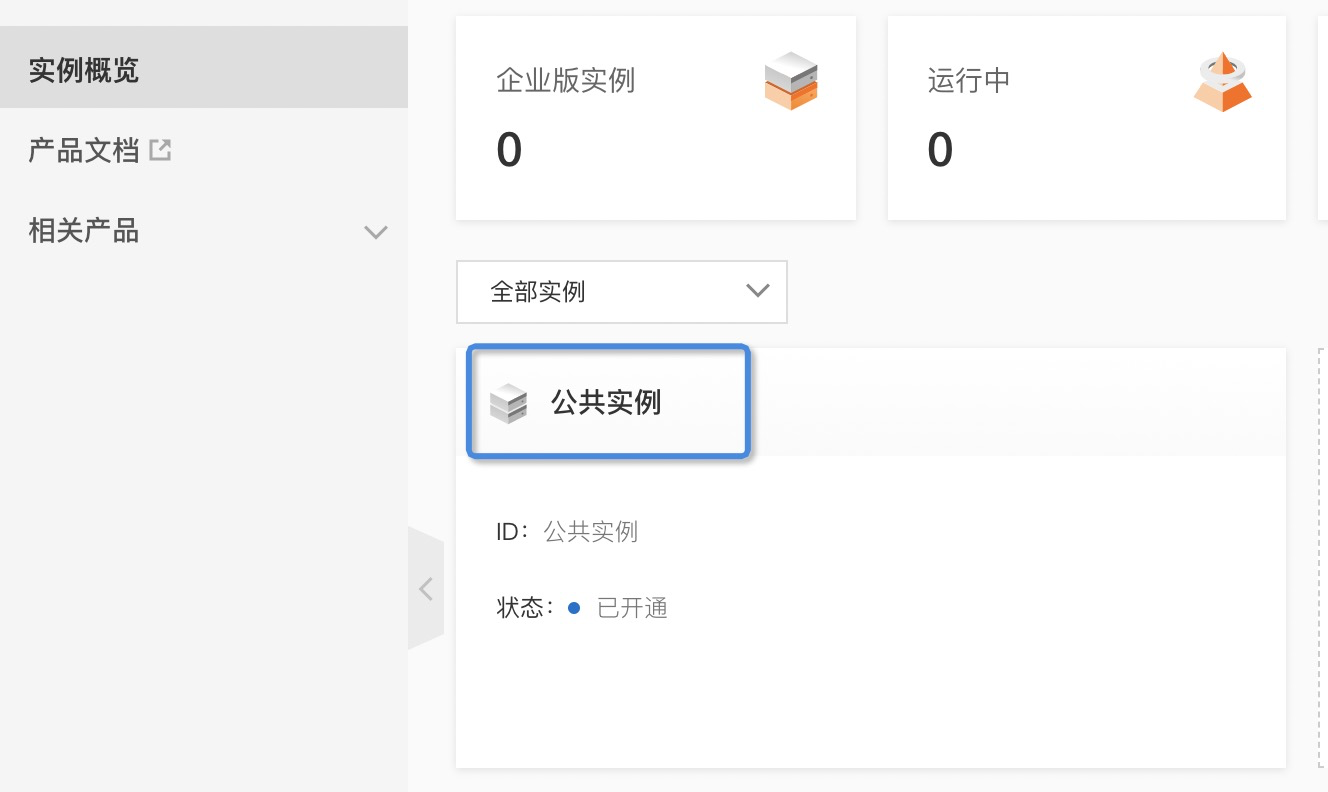The height and width of the screenshot is (792, 1328).
Task: Click the 已开通 status text
Action: click(x=632, y=608)
